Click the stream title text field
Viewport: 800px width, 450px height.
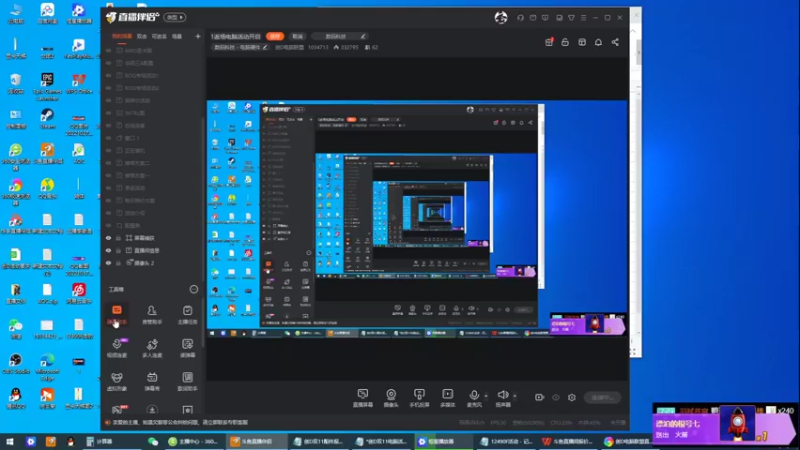[236, 36]
